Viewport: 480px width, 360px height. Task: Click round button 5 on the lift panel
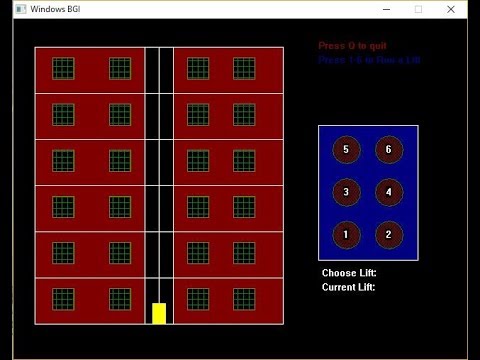click(x=346, y=149)
